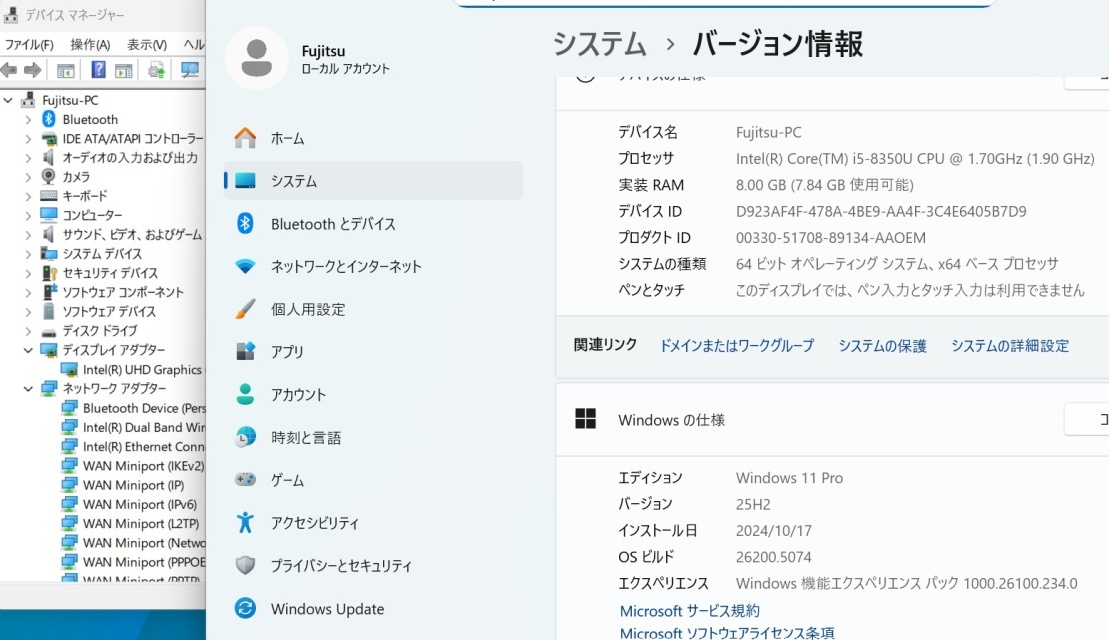Select Intel(R) UHD Graphics device entry

[x=141, y=370]
